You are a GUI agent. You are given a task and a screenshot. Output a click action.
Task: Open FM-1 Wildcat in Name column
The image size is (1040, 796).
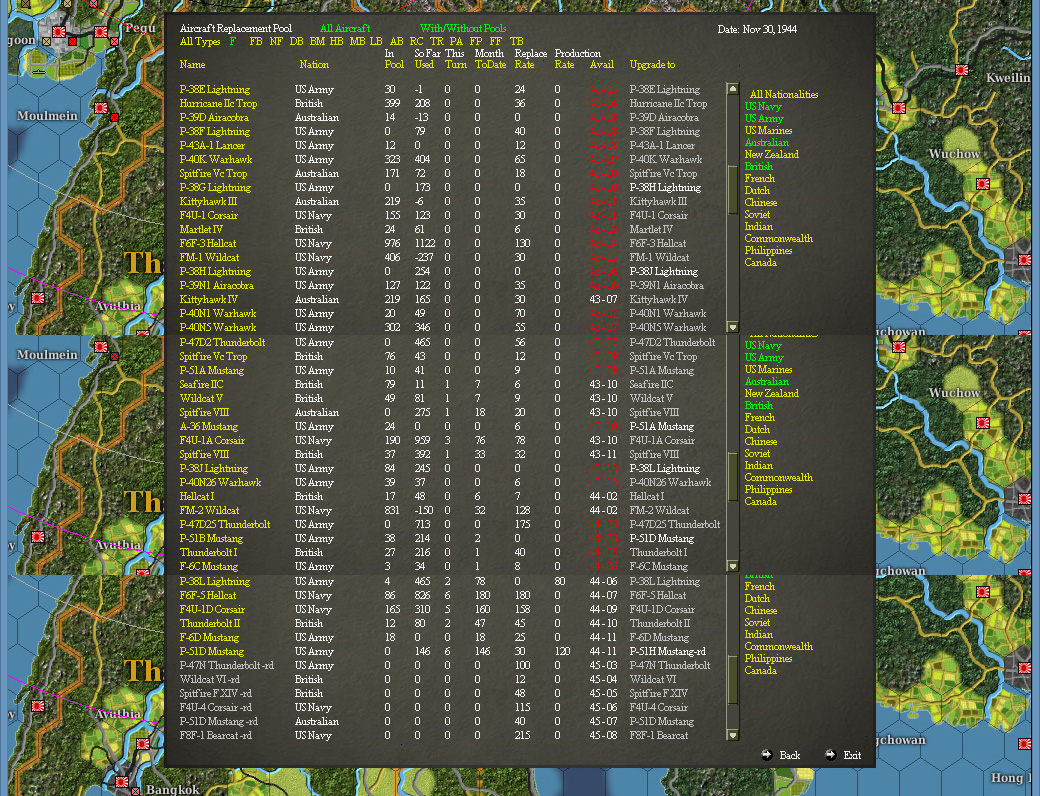pyautogui.click(x=210, y=257)
